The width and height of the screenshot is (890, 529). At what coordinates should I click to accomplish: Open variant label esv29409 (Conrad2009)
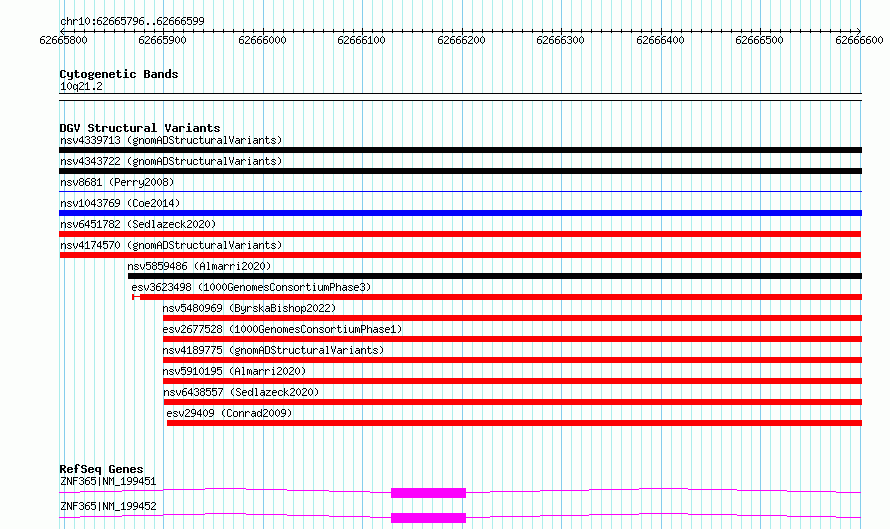229,413
